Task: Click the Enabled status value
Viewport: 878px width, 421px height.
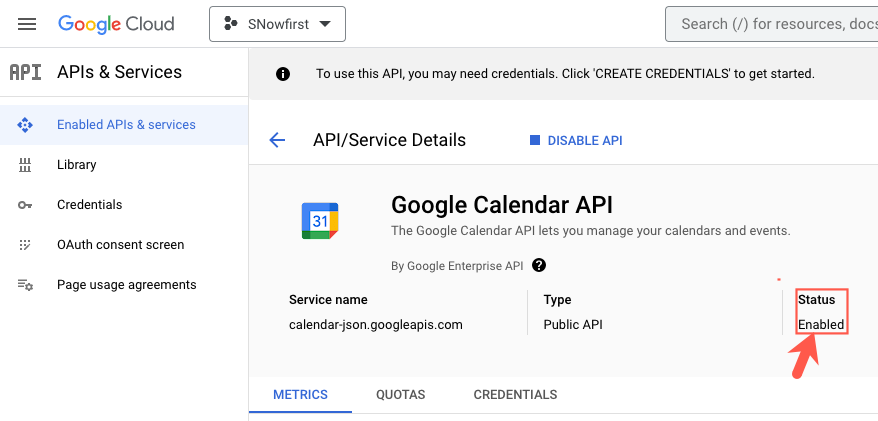Action: tap(821, 325)
